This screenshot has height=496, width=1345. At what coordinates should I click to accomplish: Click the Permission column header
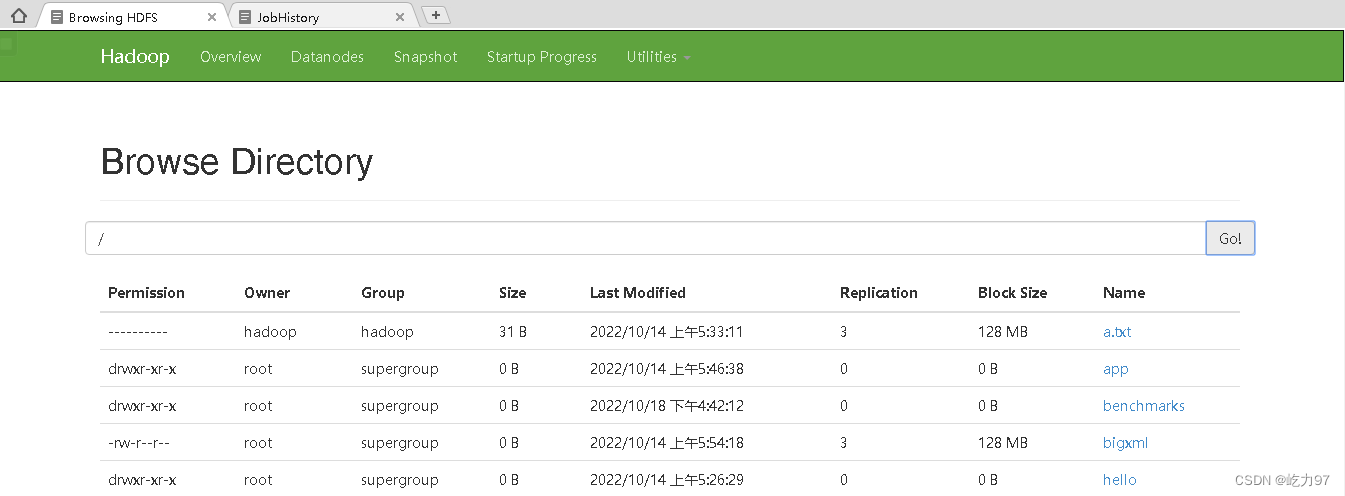[x=146, y=293]
